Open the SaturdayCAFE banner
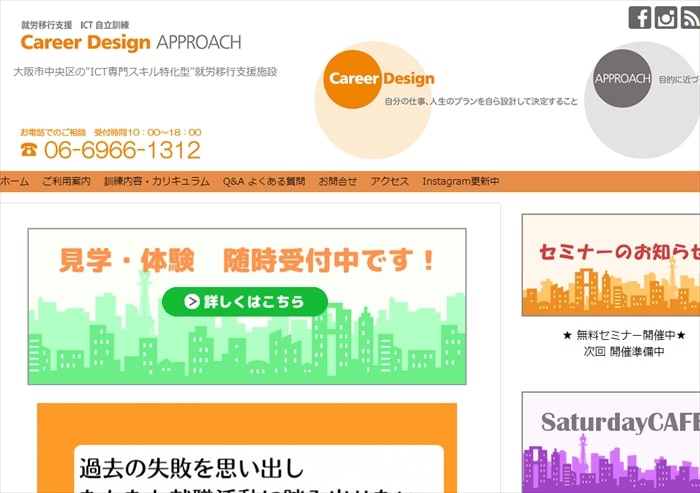Image resolution: width=700 pixels, height=493 pixels. [610, 440]
